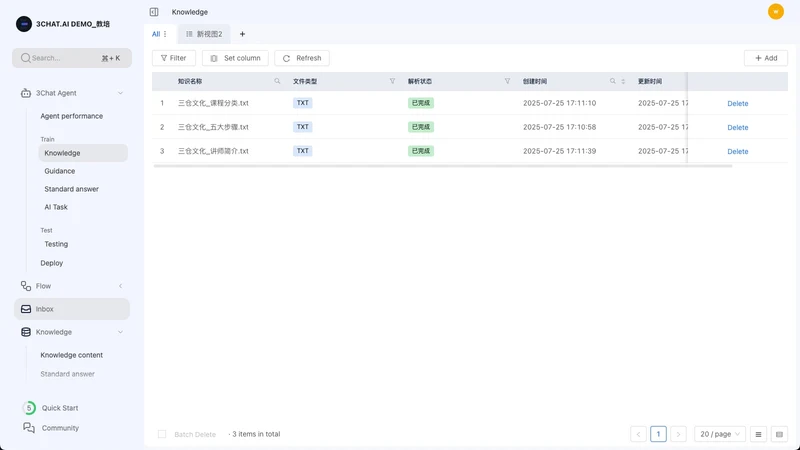The width and height of the screenshot is (800, 450).
Task: Delete the 课程分类.txt row
Action: pos(738,104)
